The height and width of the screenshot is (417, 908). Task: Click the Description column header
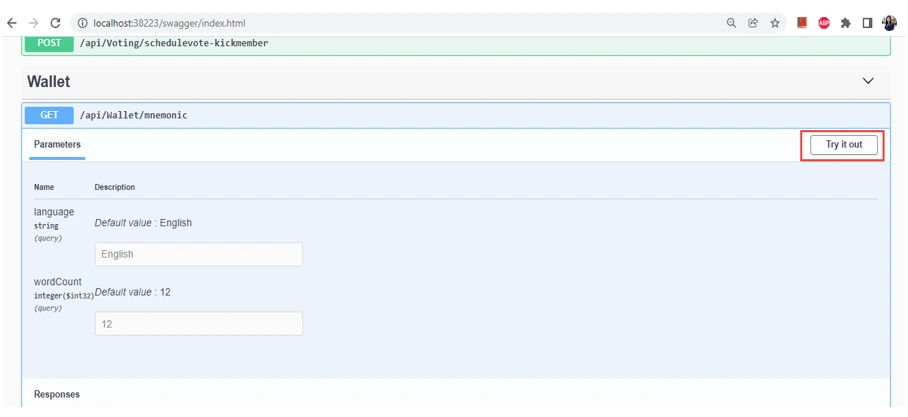point(115,187)
